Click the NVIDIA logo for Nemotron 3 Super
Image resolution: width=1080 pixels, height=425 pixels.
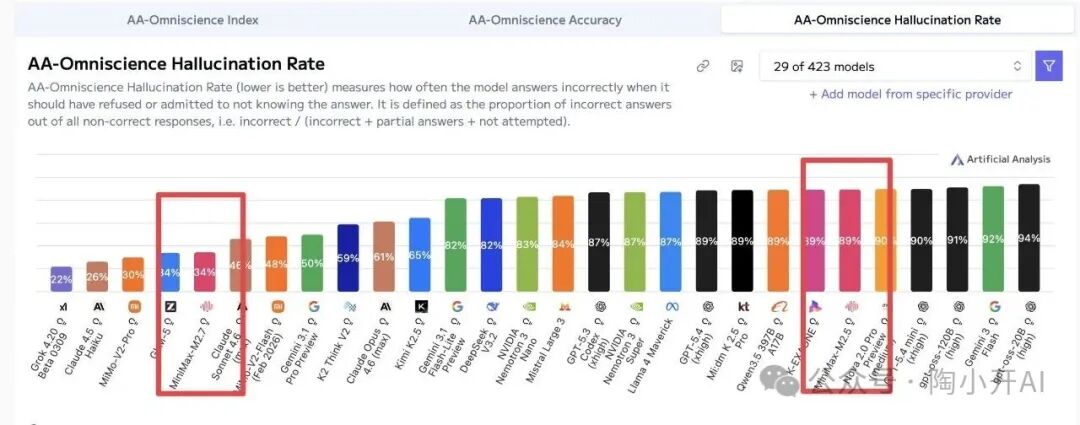click(635, 305)
